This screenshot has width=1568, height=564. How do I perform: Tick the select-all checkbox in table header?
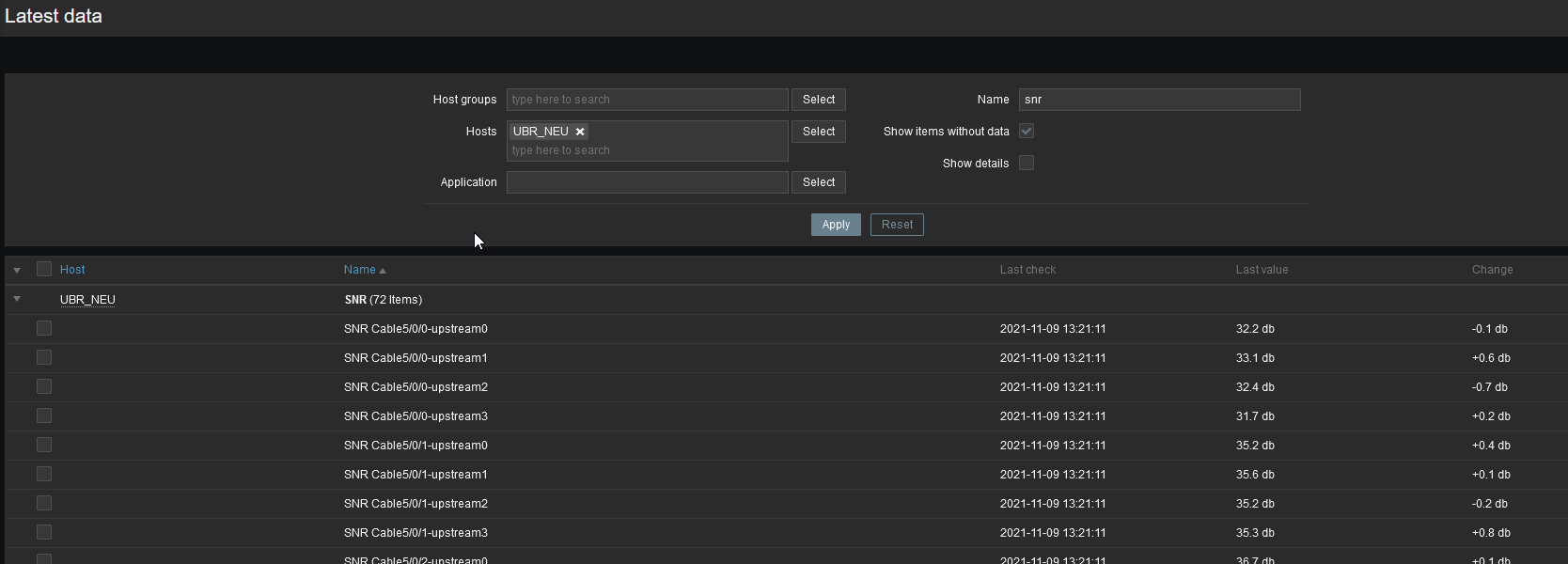coord(44,270)
